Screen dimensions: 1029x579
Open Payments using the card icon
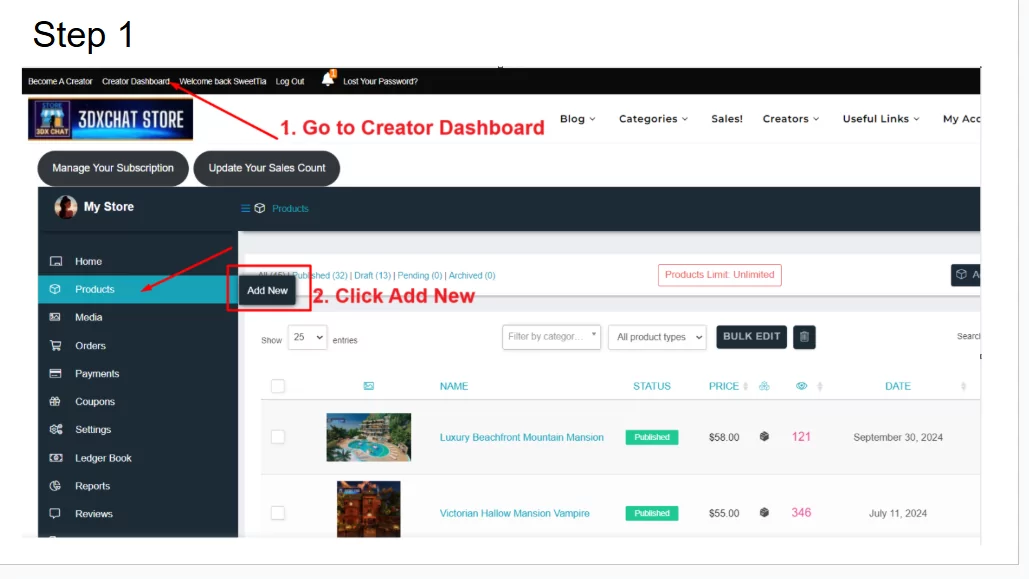(x=57, y=373)
